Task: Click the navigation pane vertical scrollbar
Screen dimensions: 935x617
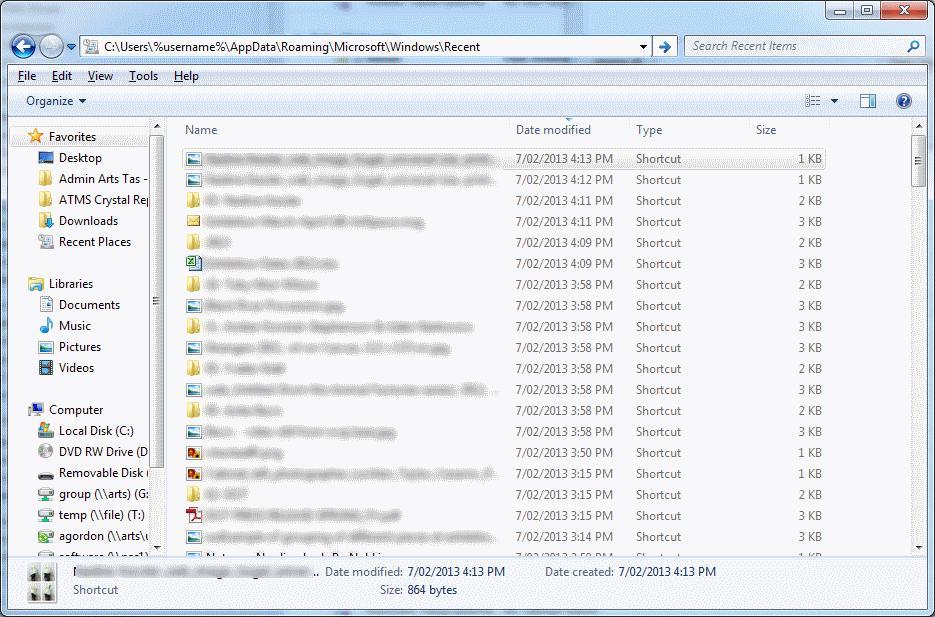Action: coord(157,301)
